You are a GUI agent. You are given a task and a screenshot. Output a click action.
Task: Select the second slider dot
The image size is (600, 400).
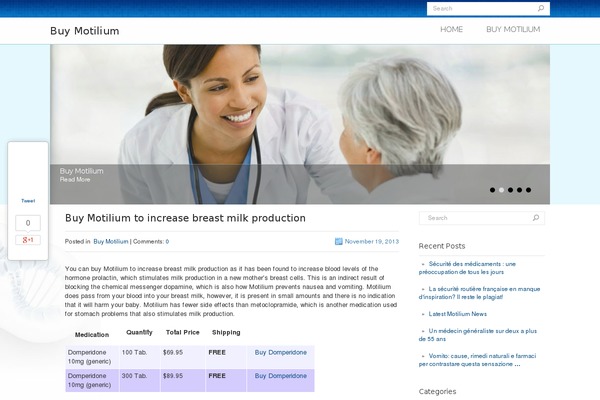pyautogui.click(x=501, y=190)
